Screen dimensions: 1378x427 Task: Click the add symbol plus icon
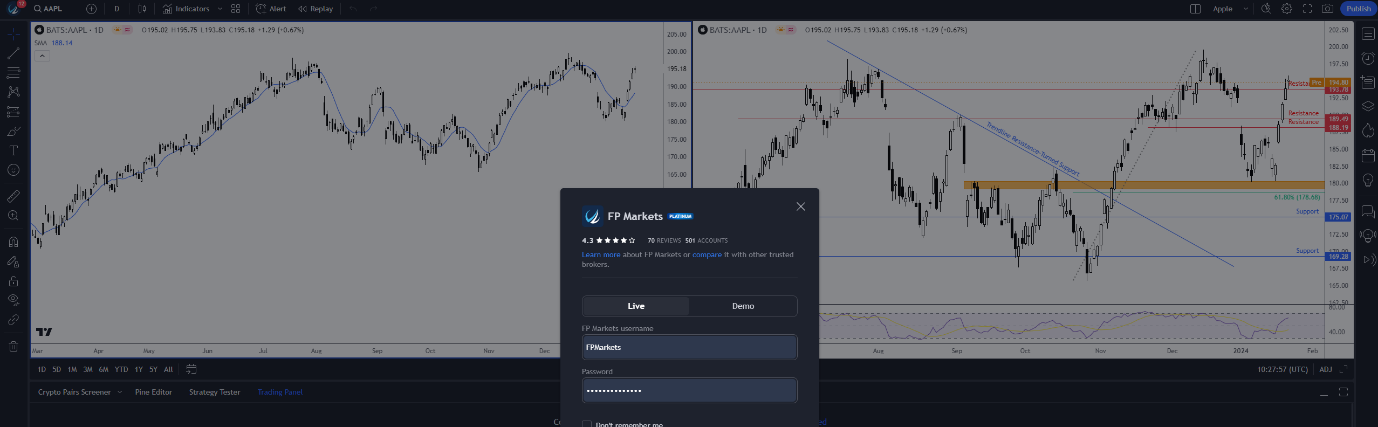(x=92, y=8)
